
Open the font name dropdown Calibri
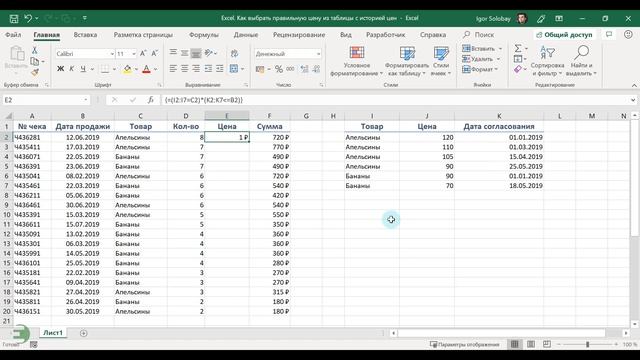pos(112,54)
